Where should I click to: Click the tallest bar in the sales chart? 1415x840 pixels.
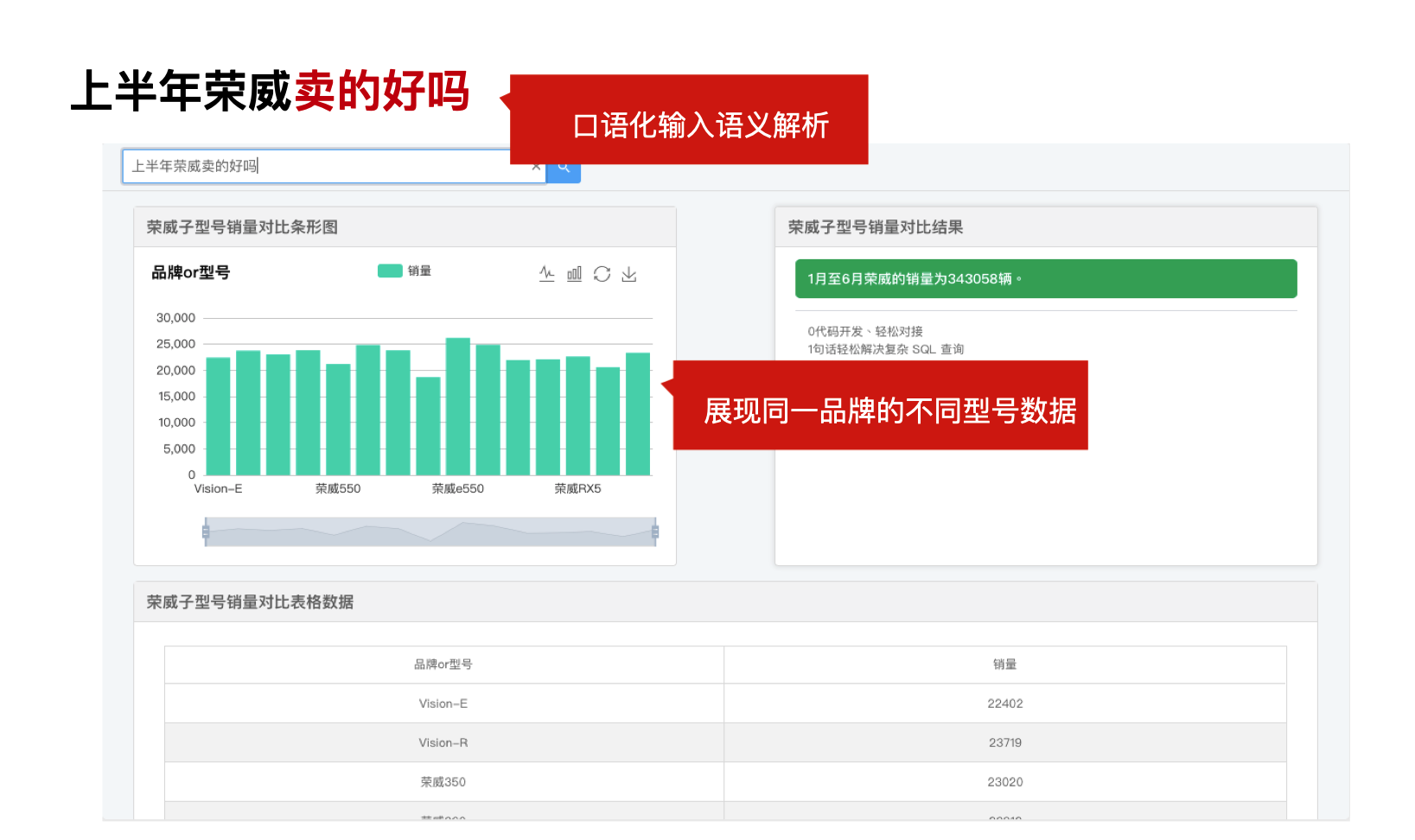[458, 406]
